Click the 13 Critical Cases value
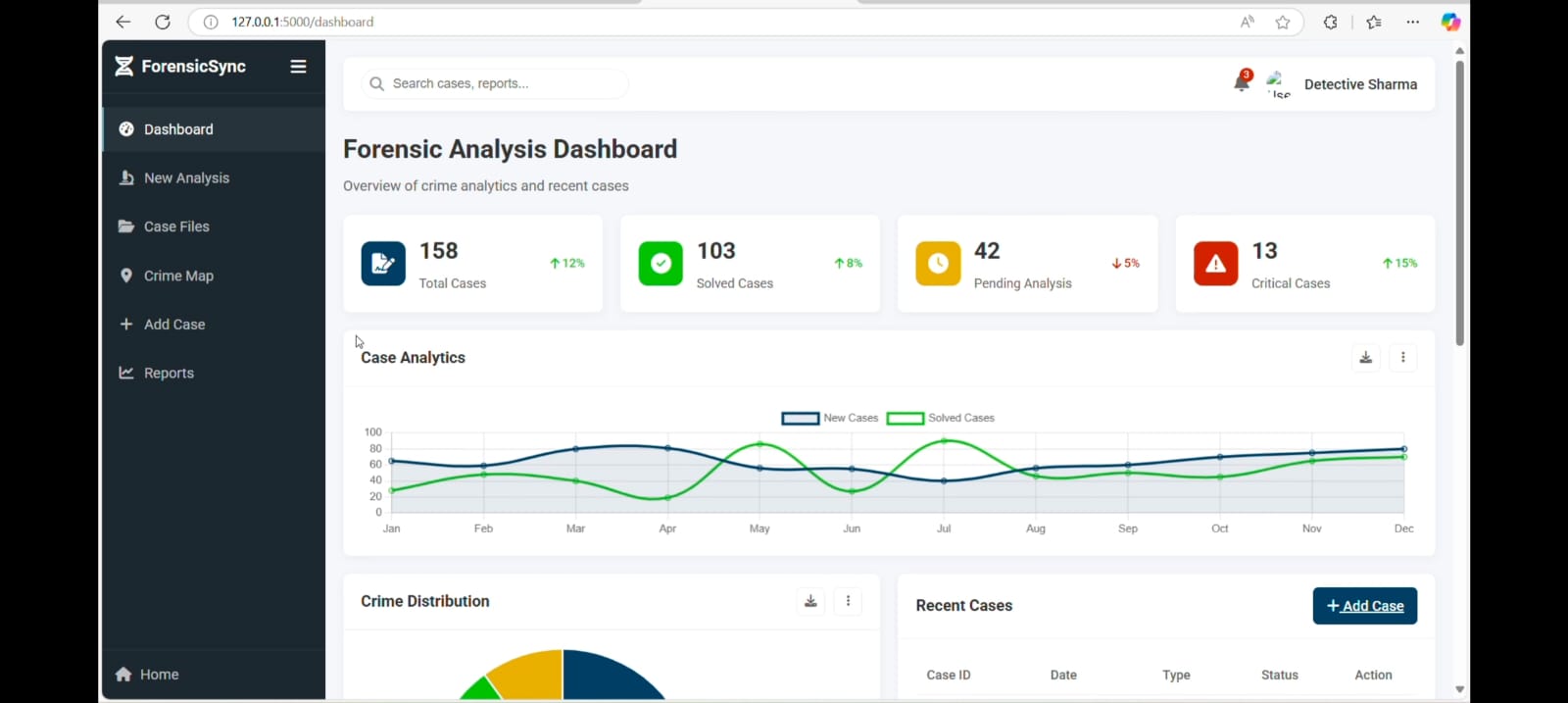 click(1264, 251)
